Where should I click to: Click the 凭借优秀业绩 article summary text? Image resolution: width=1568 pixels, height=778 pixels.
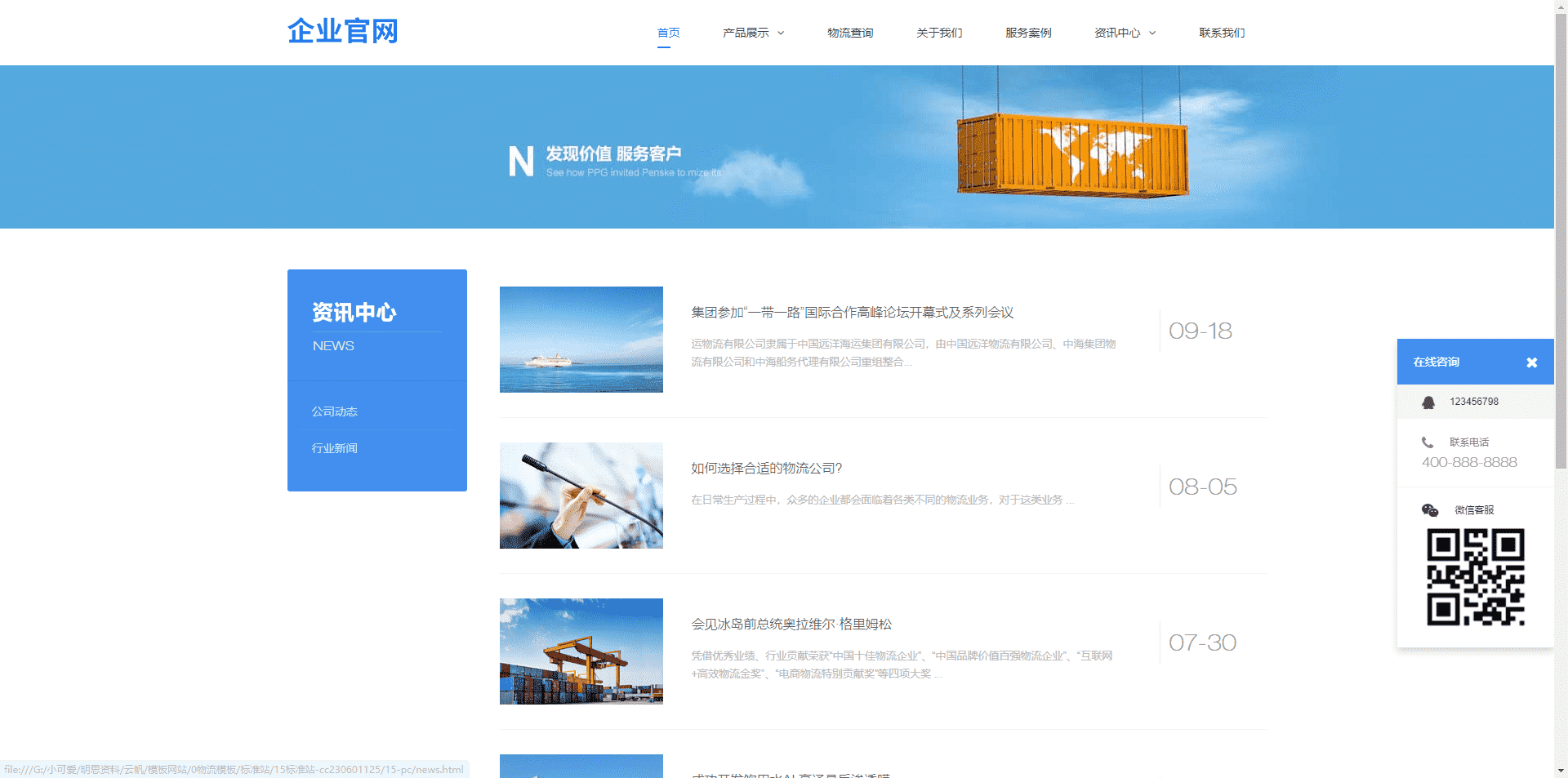902,665
